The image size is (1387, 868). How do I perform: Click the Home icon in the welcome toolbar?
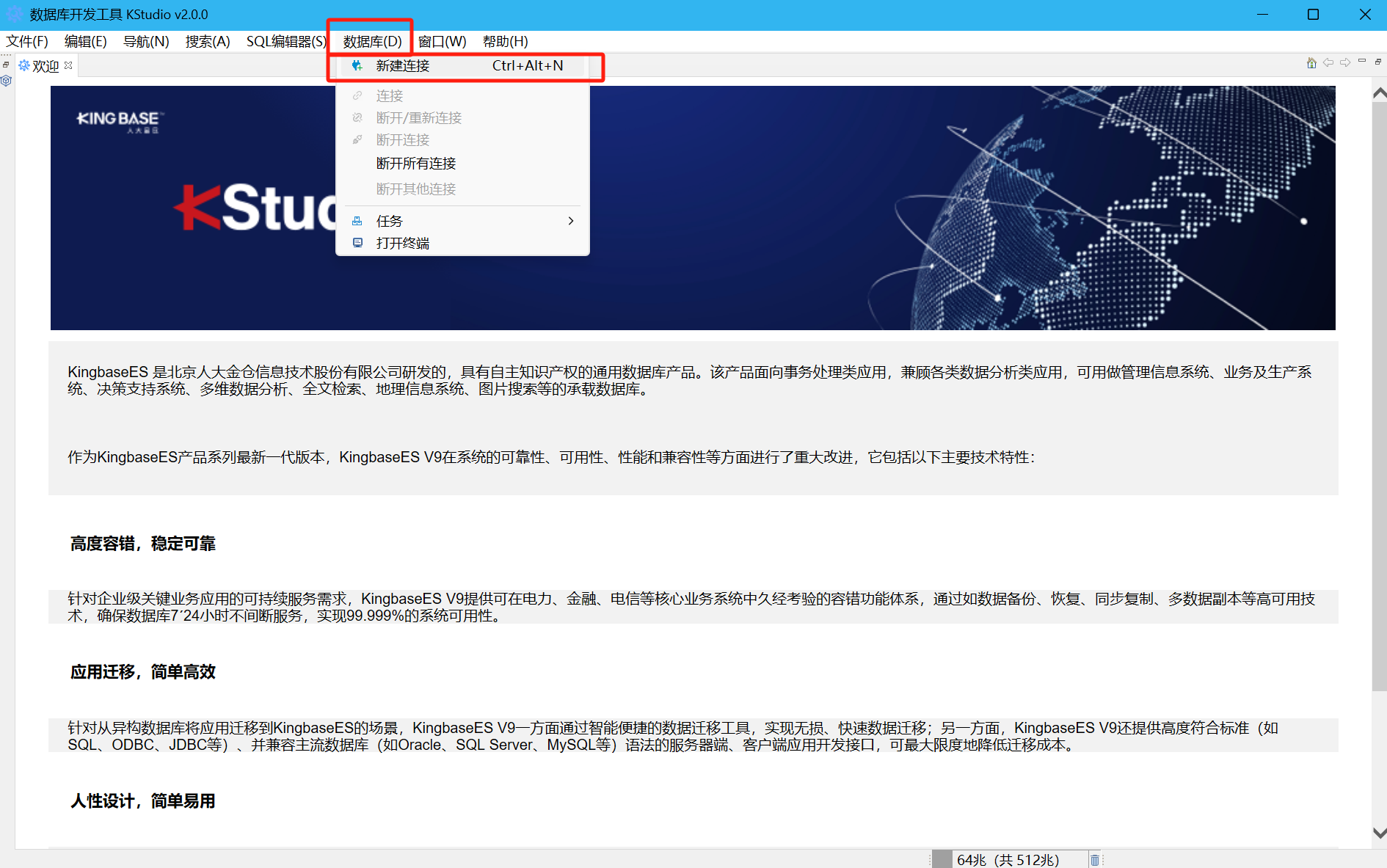(x=1311, y=63)
